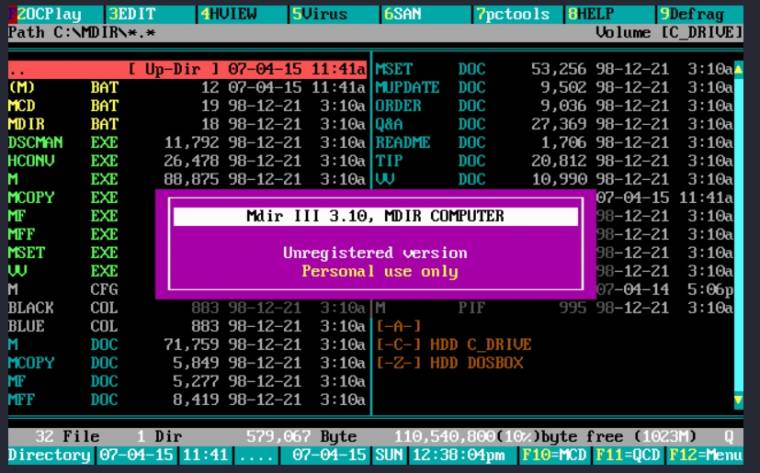Viewport: 760px width, 473px height.
Task: Select the TIP DOC file
Action: 554,160
